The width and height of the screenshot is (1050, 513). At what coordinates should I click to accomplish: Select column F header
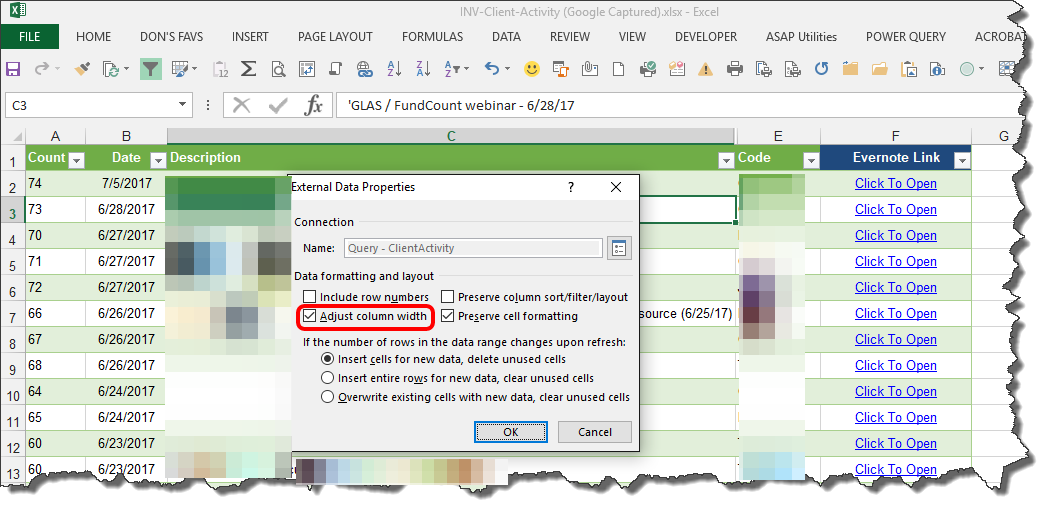coord(895,136)
